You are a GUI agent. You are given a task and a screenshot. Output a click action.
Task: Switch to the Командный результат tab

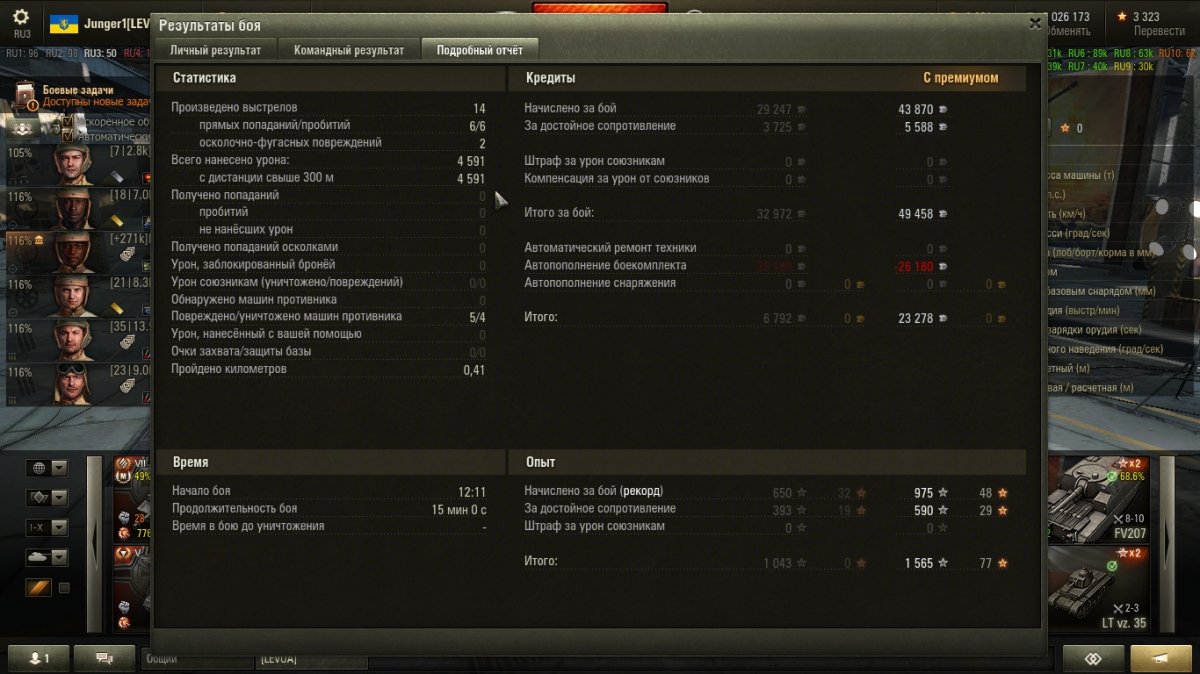coord(350,50)
